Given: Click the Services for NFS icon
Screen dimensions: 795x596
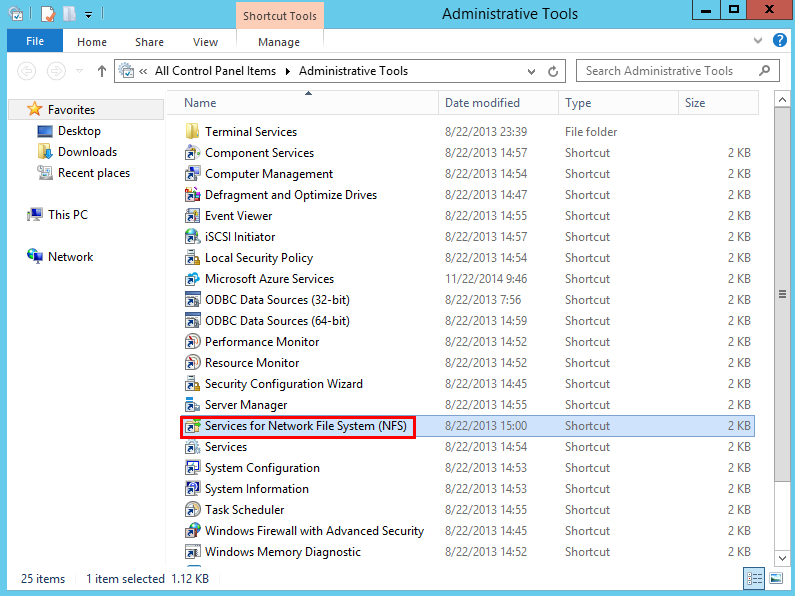Looking at the screenshot, I should coord(192,426).
